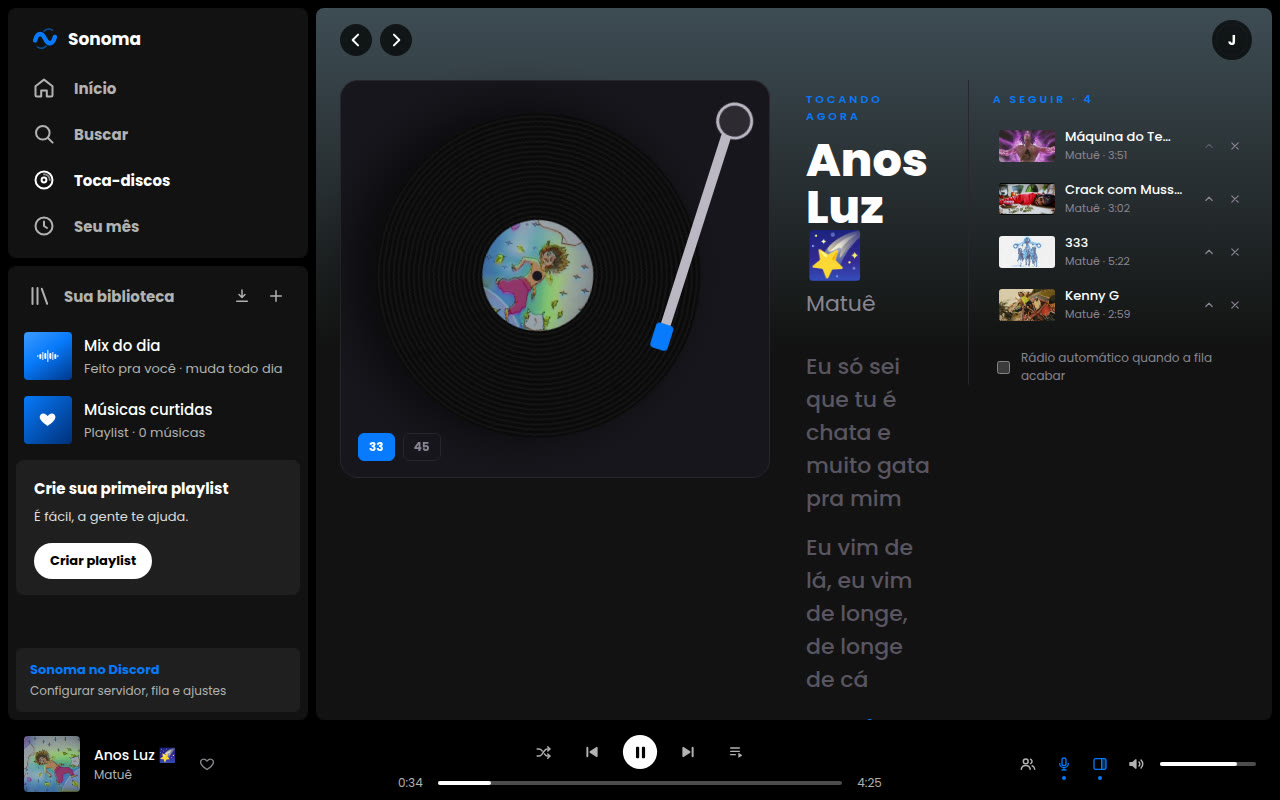This screenshot has width=1280, height=800.
Task: Seek within the song progress bar
Action: pyautogui.click(x=640, y=783)
